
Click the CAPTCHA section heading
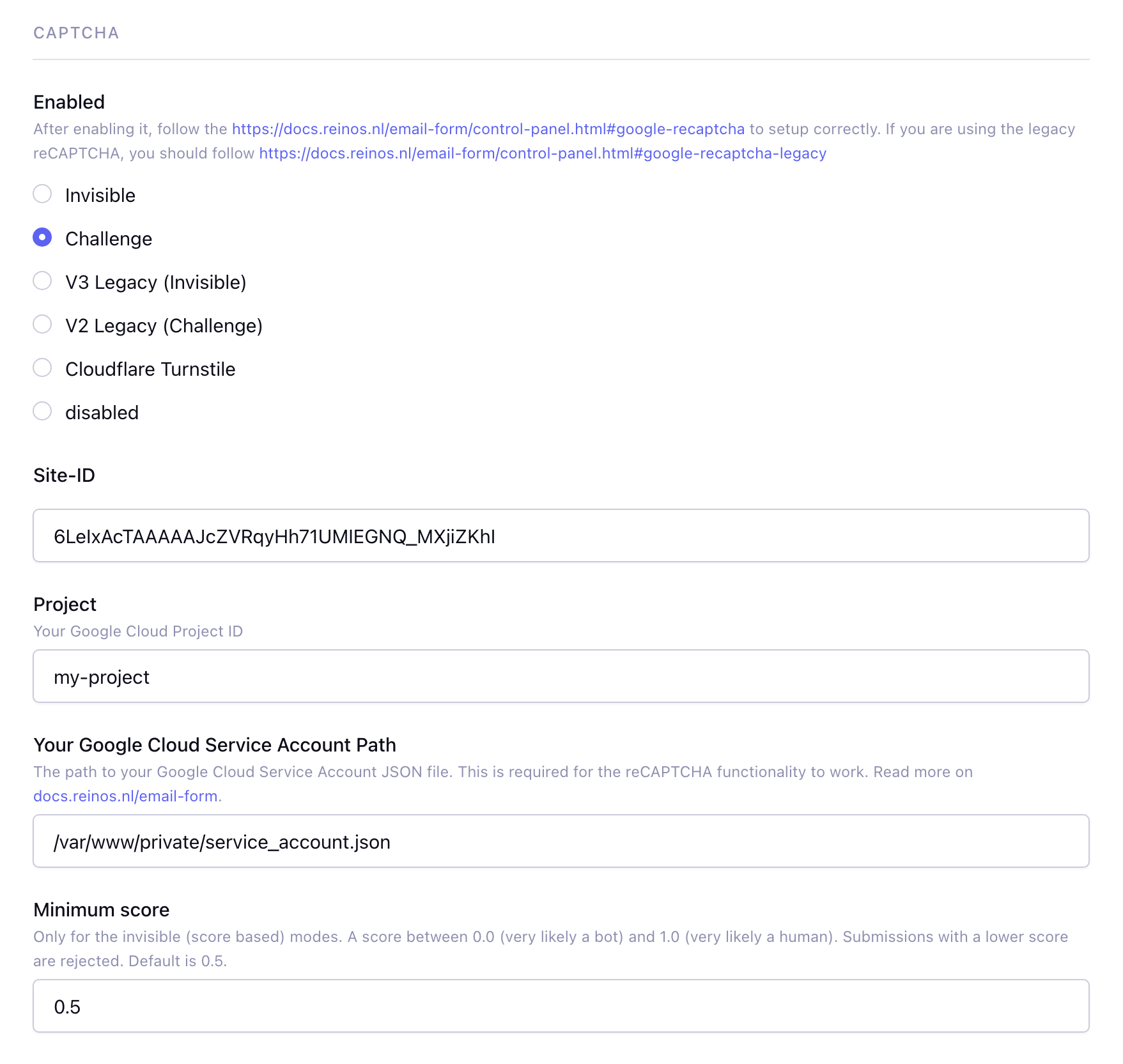[76, 33]
